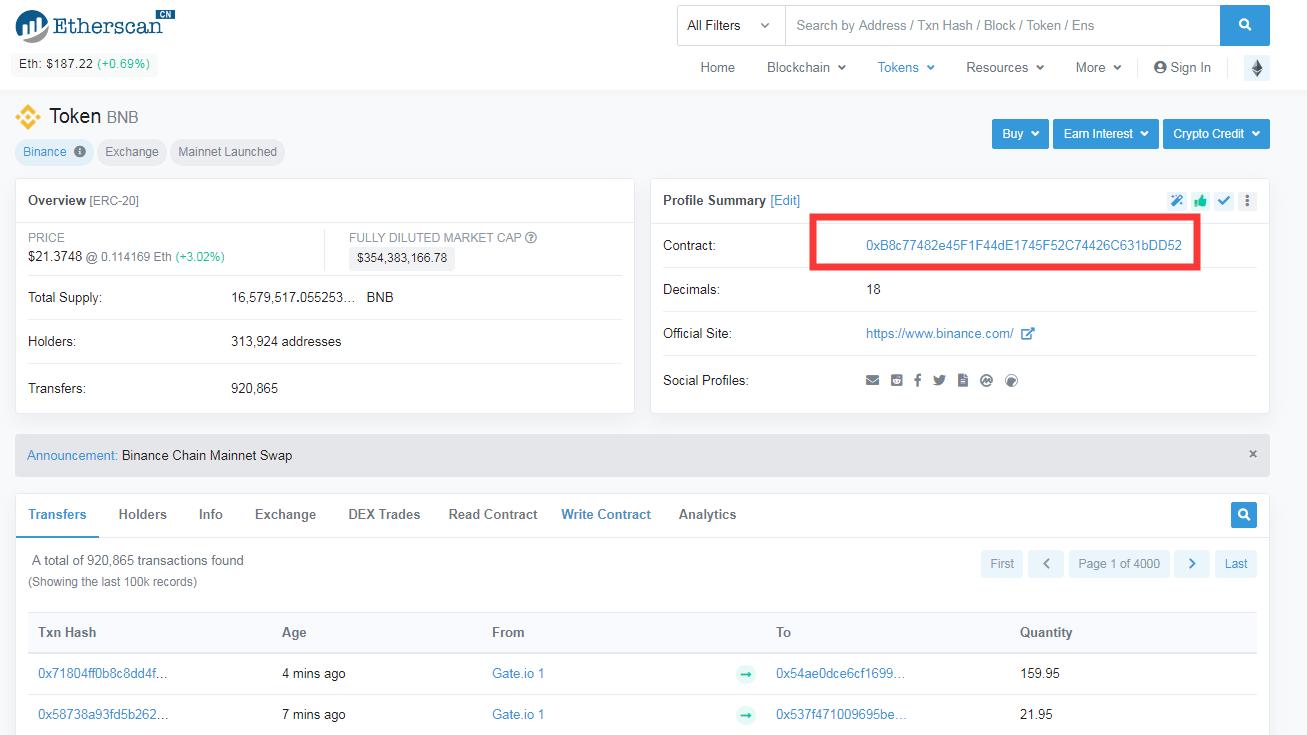This screenshot has width=1307, height=735.
Task: Open the contract address 0xB8c77482e45F... link
Action: 1024,246
